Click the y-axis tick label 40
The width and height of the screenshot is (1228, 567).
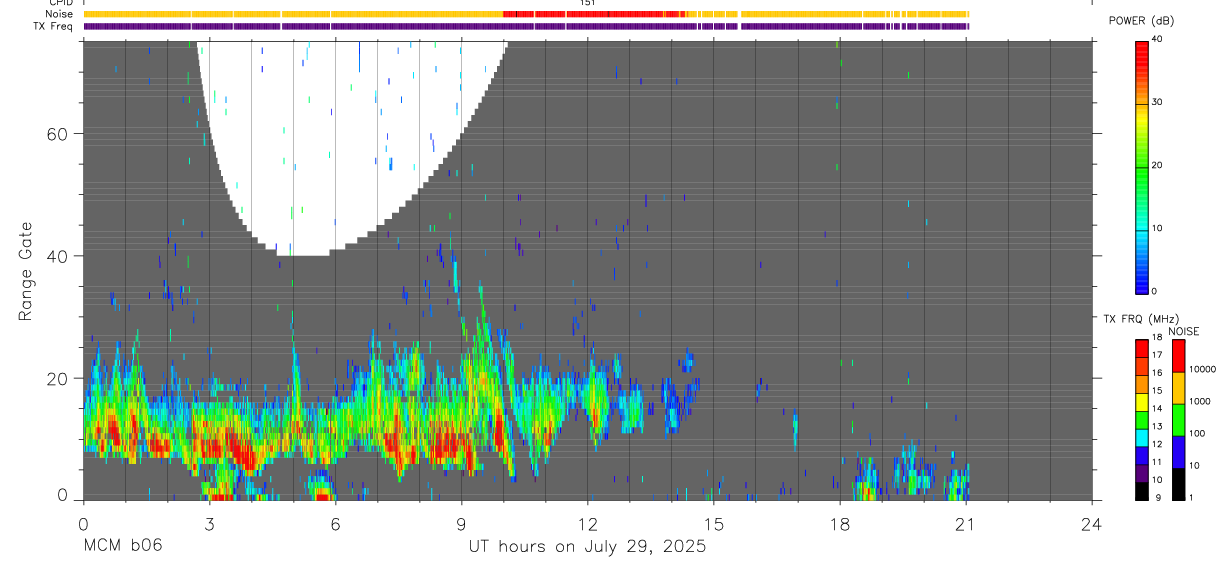coord(58,256)
